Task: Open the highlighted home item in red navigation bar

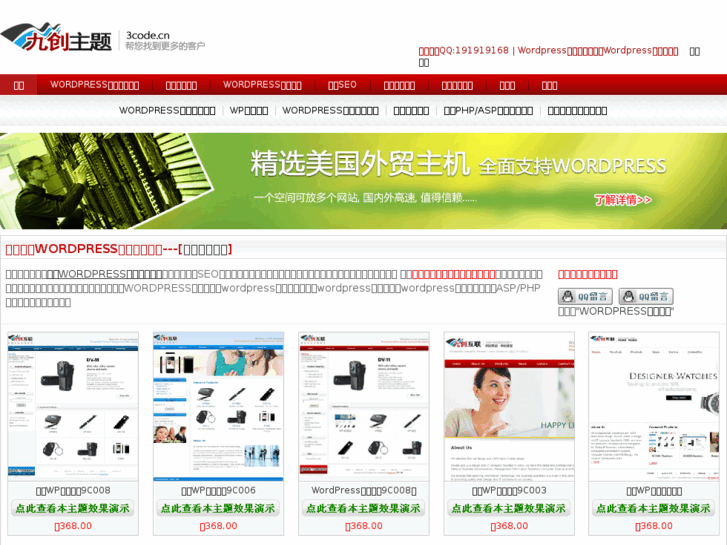Action: (19, 85)
